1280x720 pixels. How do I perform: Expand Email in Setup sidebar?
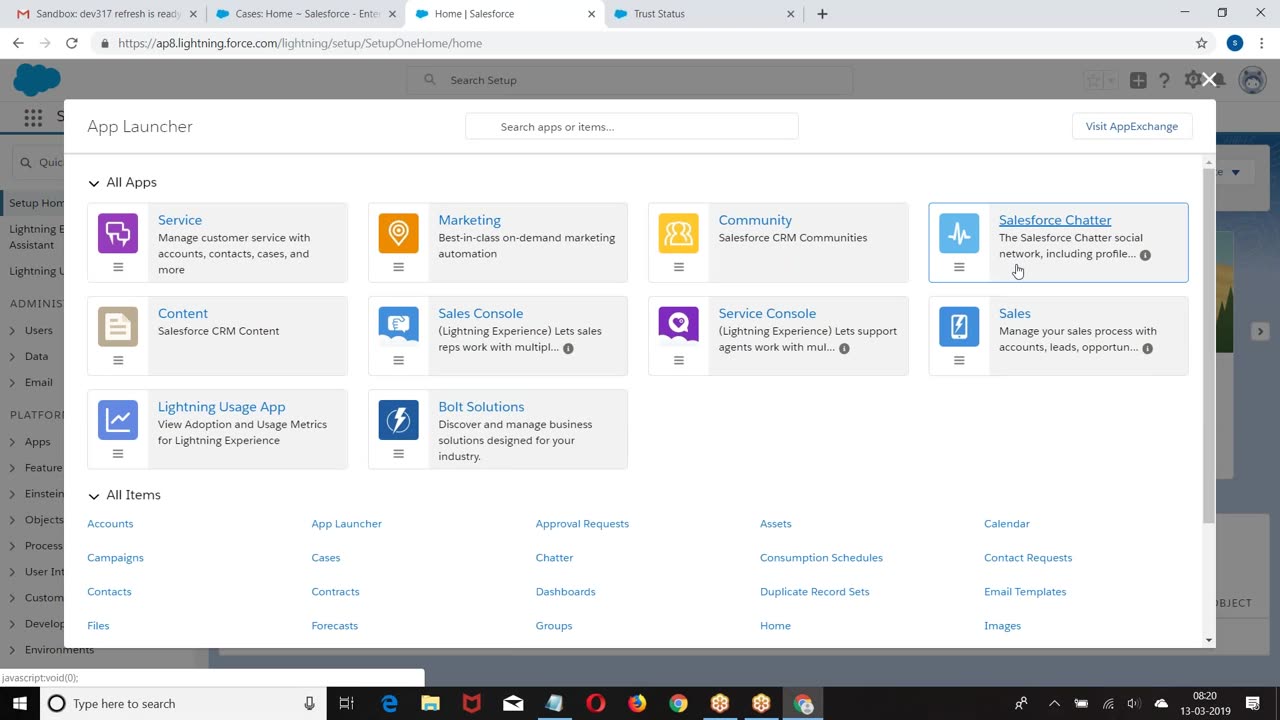12,383
